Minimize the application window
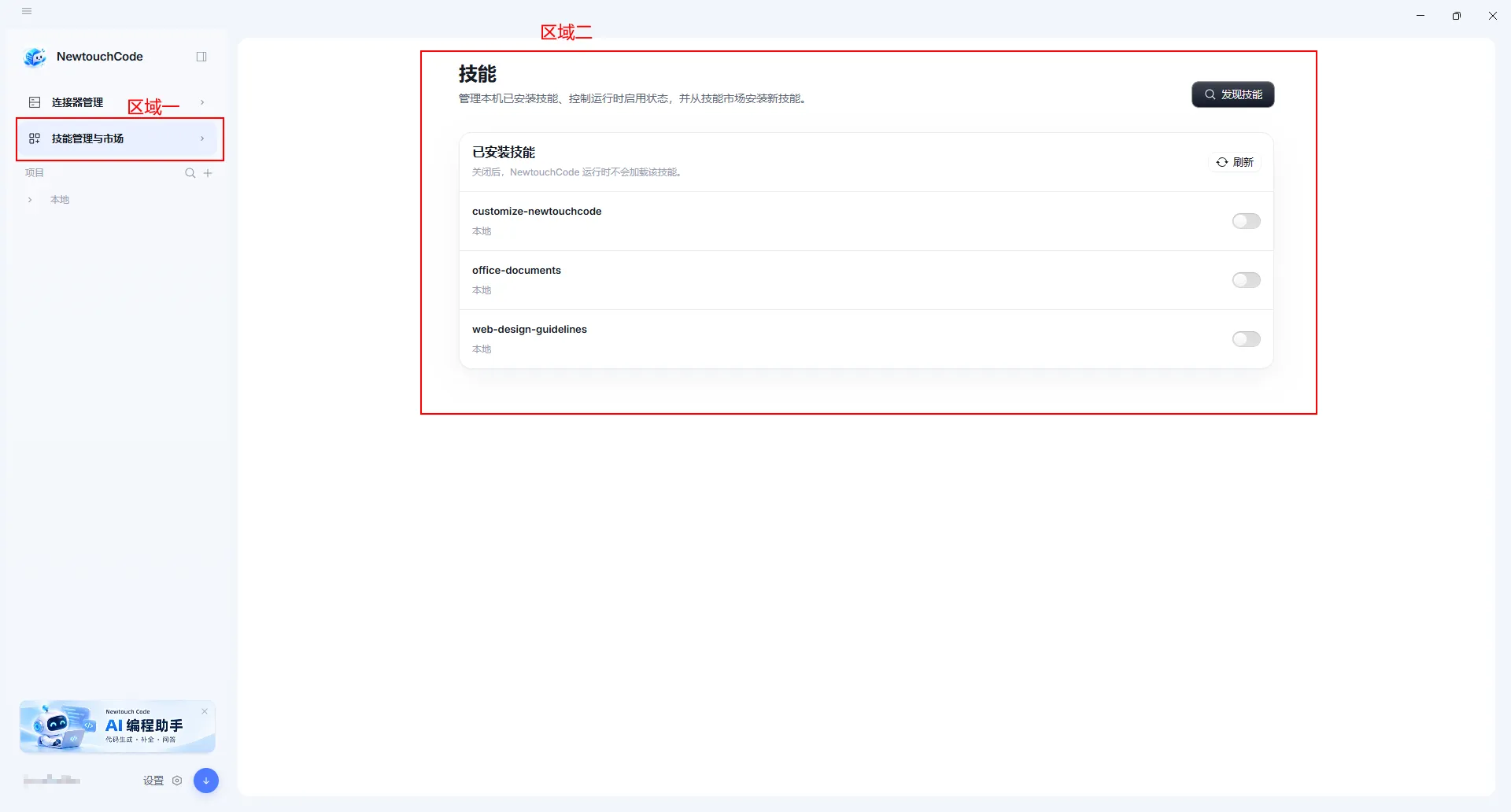 1420,16
